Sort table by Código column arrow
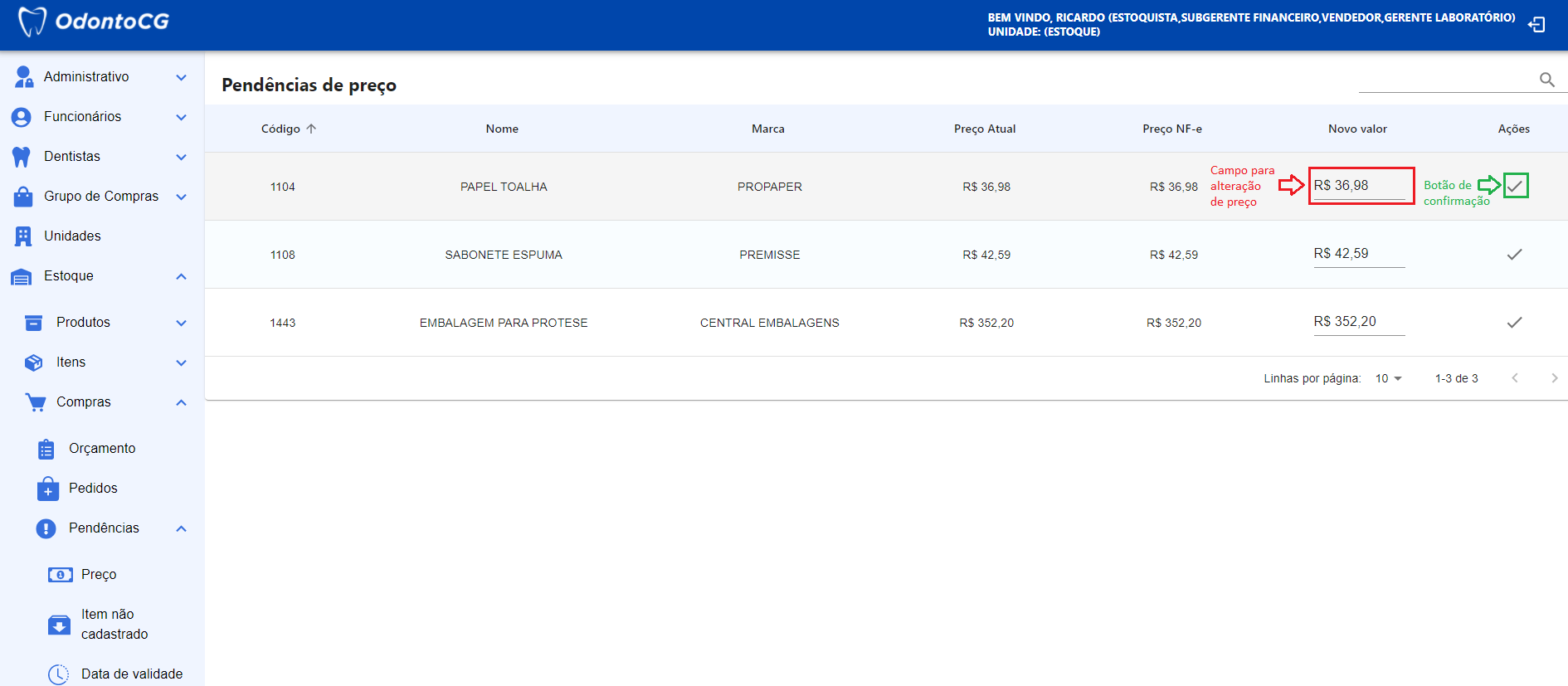 pyautogui.click(x=311, y=129)
